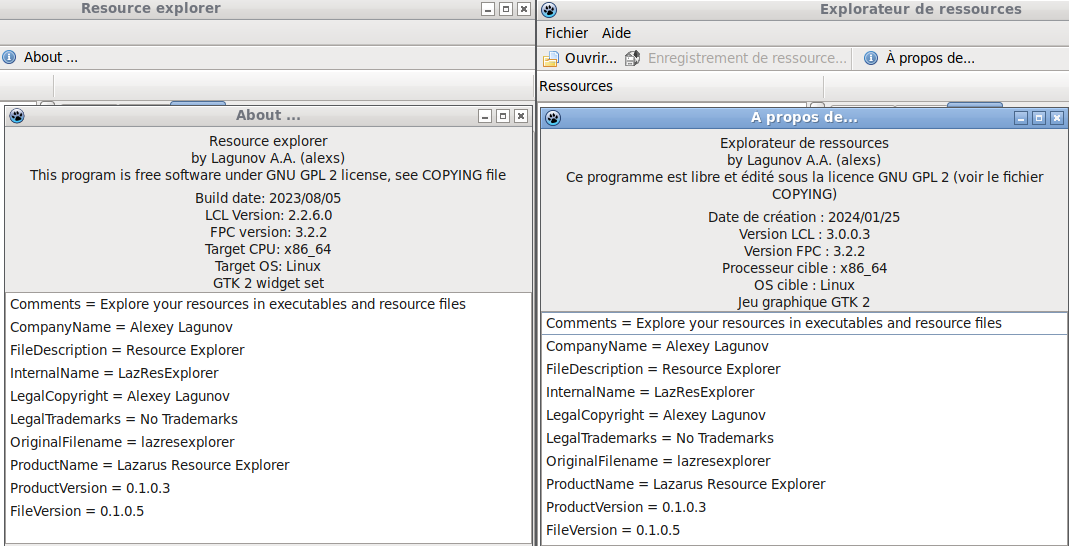Select LegalTrademarks row in About ... list
The image size is (1069, 546).
tap(268, 419)
